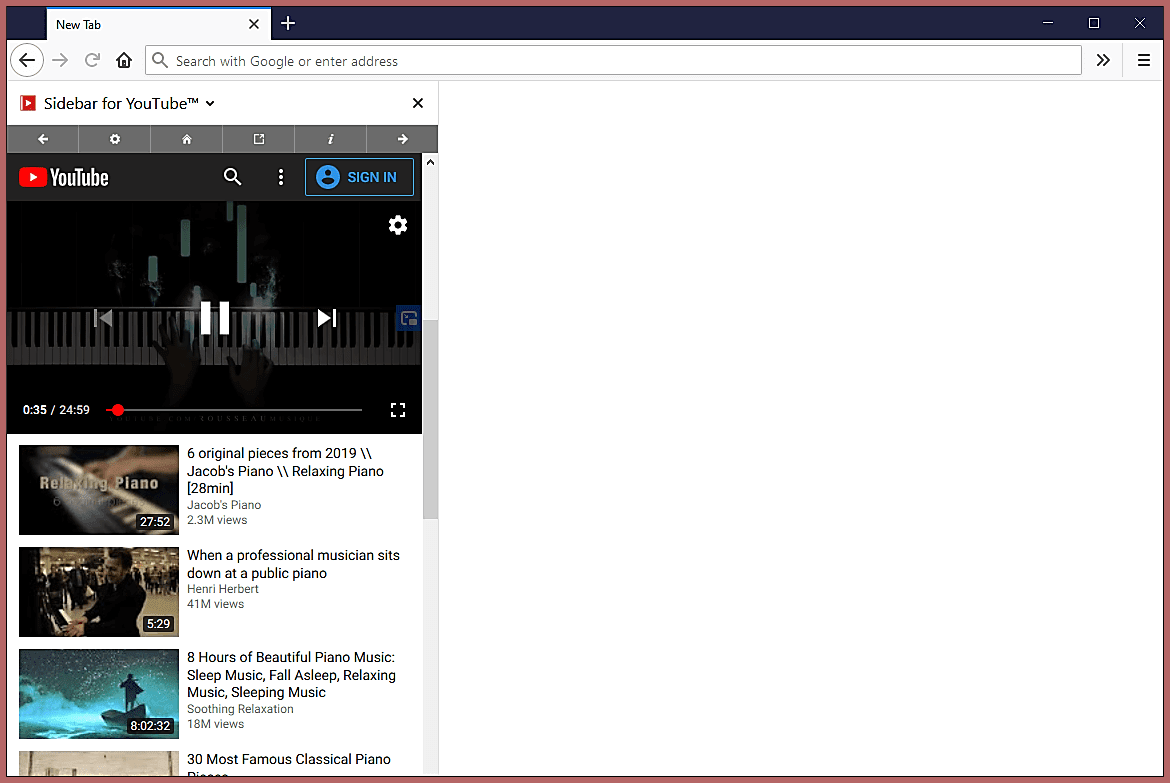Reload the current page
Screen dimensions: 1170x783
click(x=93, y=60)
